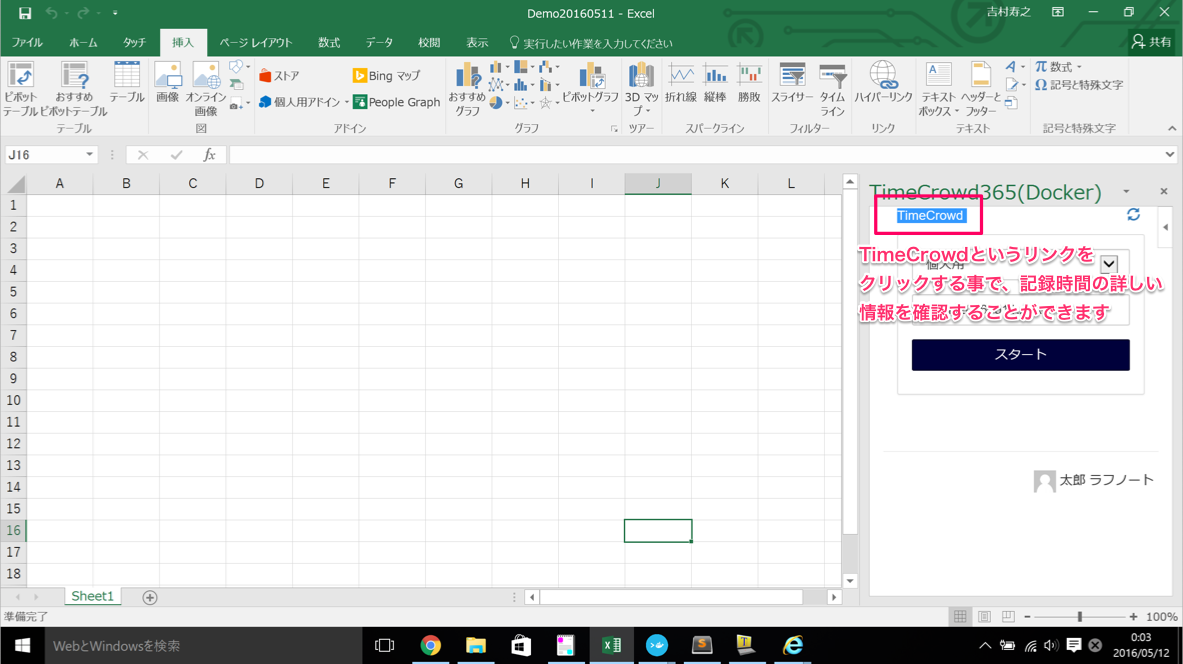The height and width of the screenshot is (664, 1183).
Task: Open Charts group dialog launcher
Action: pos(614,129)
